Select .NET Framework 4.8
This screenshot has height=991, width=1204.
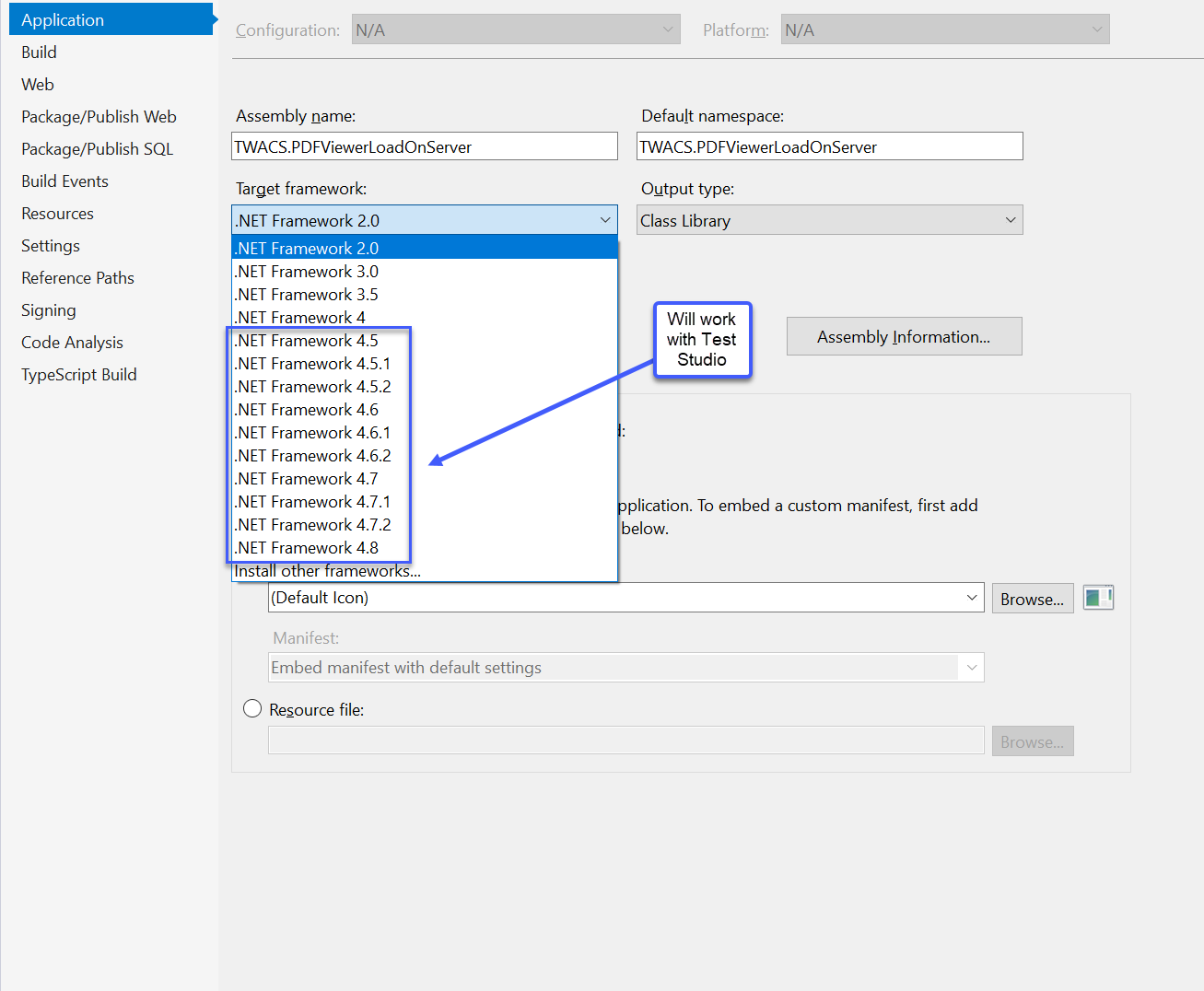click(425, 547)
